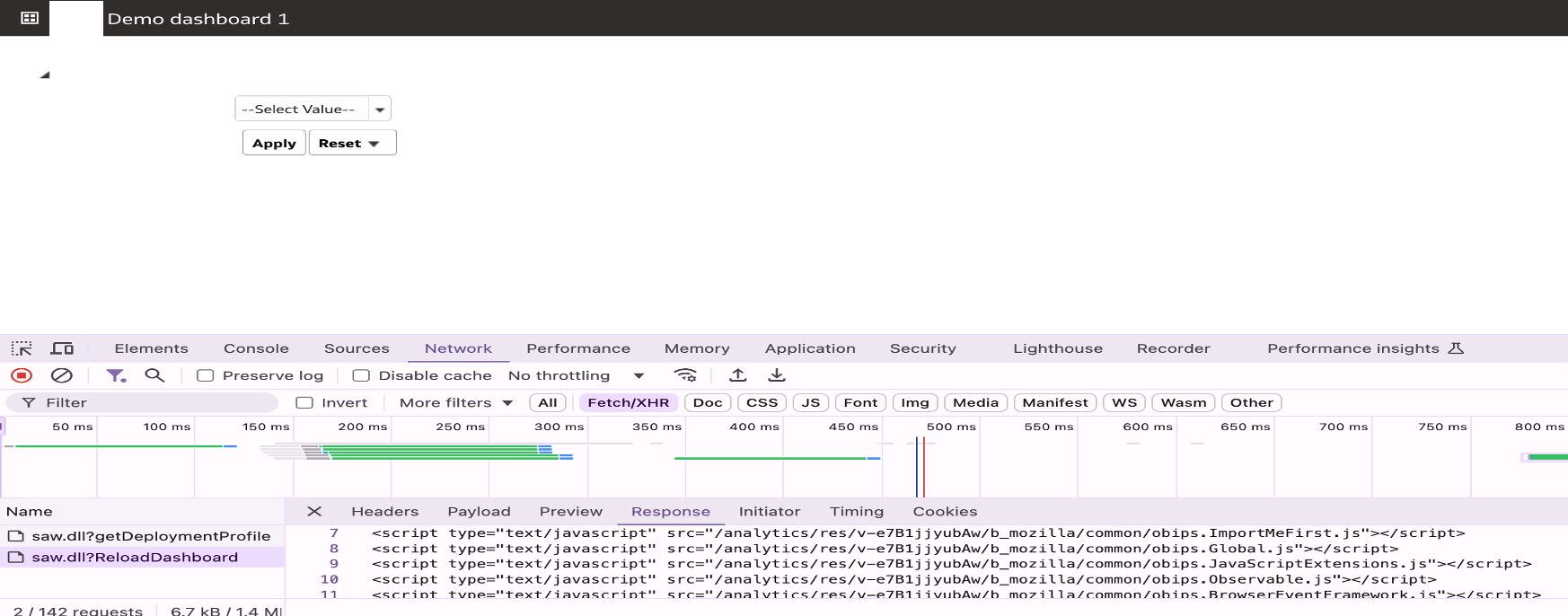Open the Initiator tab

(769, 511)
